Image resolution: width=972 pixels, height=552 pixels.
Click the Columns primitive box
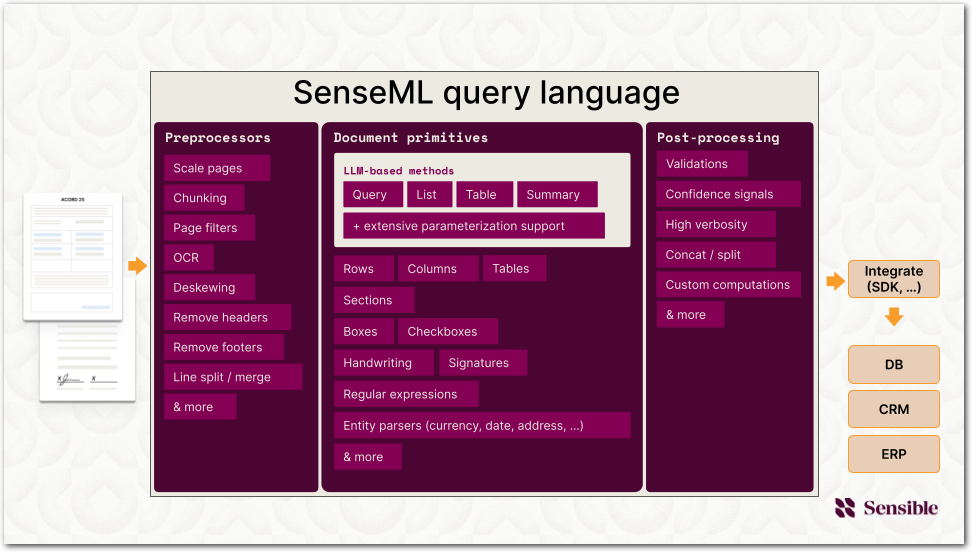(x=438, y=269)
